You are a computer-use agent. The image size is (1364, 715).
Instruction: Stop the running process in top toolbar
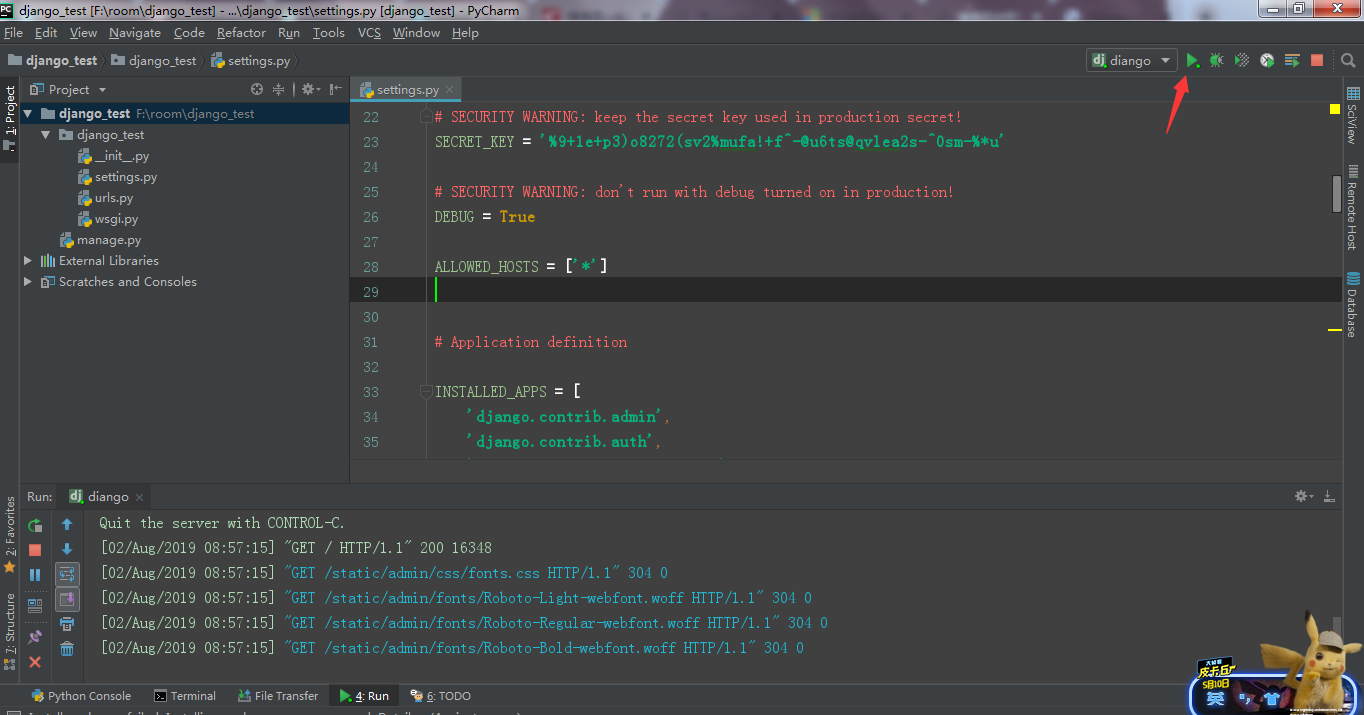[1317, 60]
